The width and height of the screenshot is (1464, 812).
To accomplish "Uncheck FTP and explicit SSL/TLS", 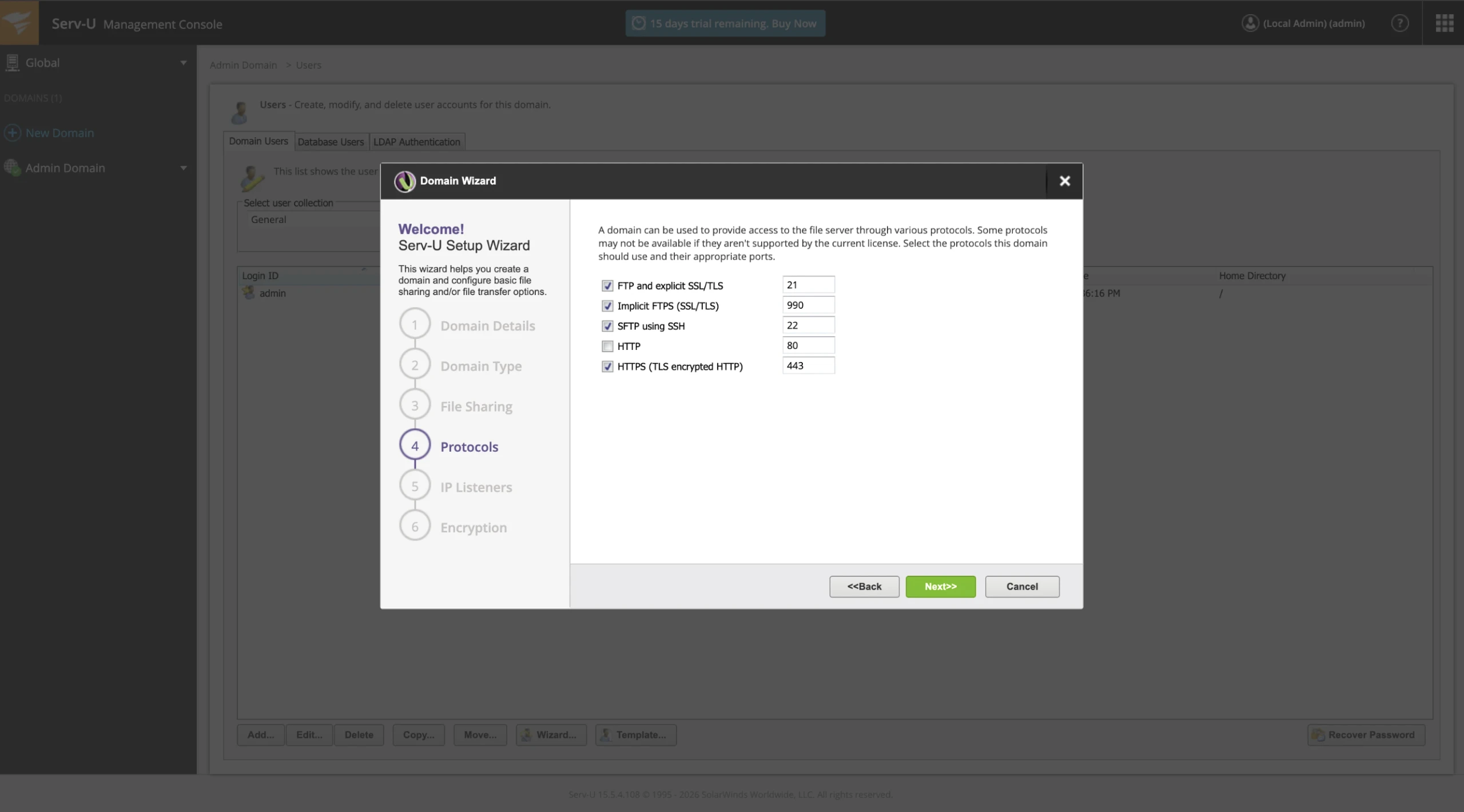I will (607, 285).
